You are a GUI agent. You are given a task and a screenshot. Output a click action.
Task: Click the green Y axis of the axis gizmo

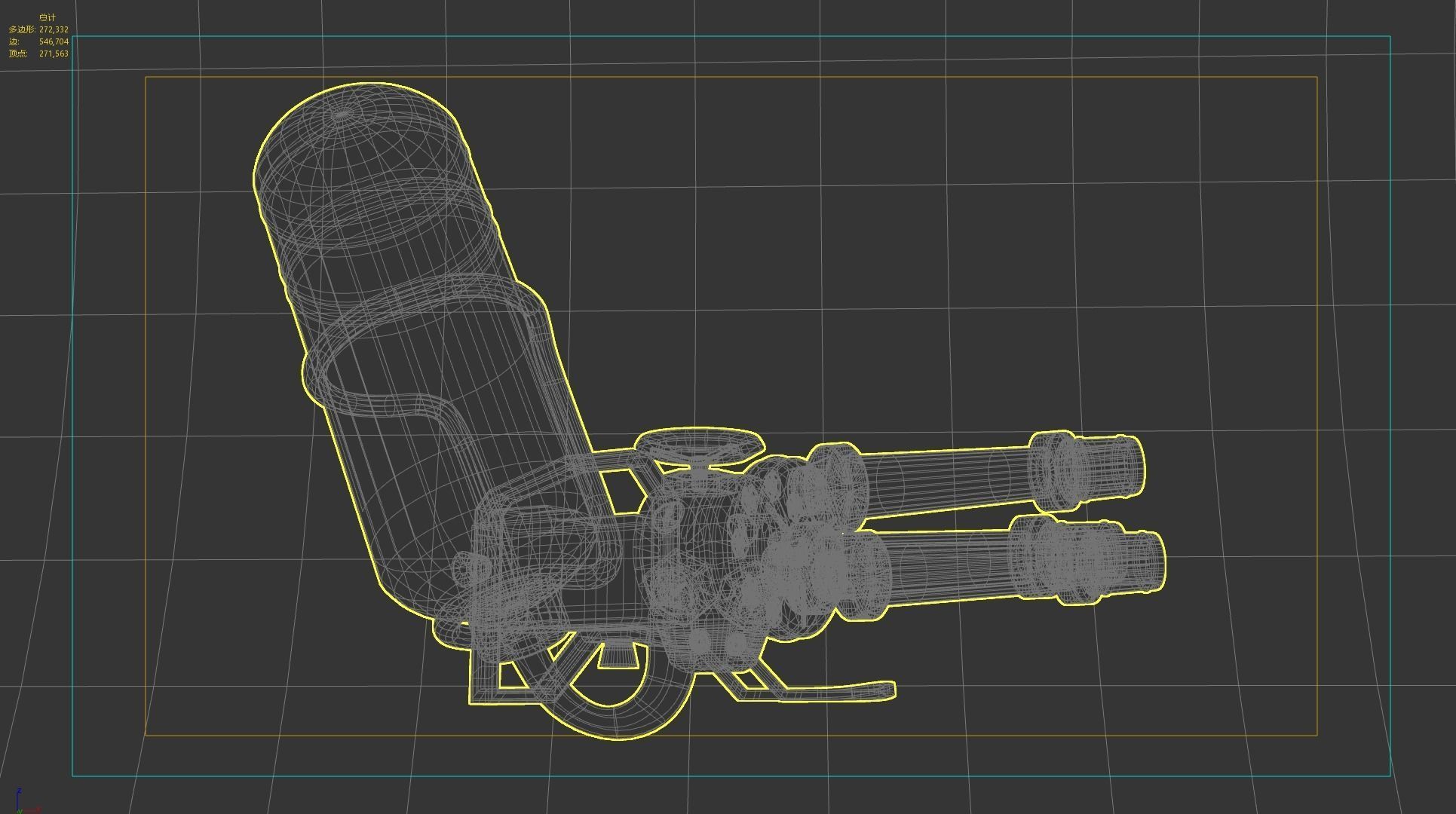21,812
